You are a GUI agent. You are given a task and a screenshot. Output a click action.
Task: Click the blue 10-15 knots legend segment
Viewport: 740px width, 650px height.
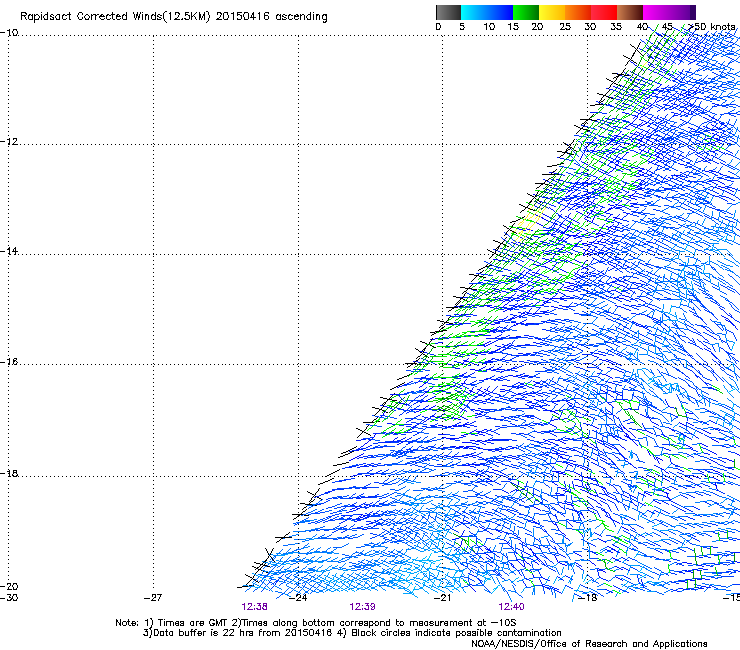tap(500, 12)
